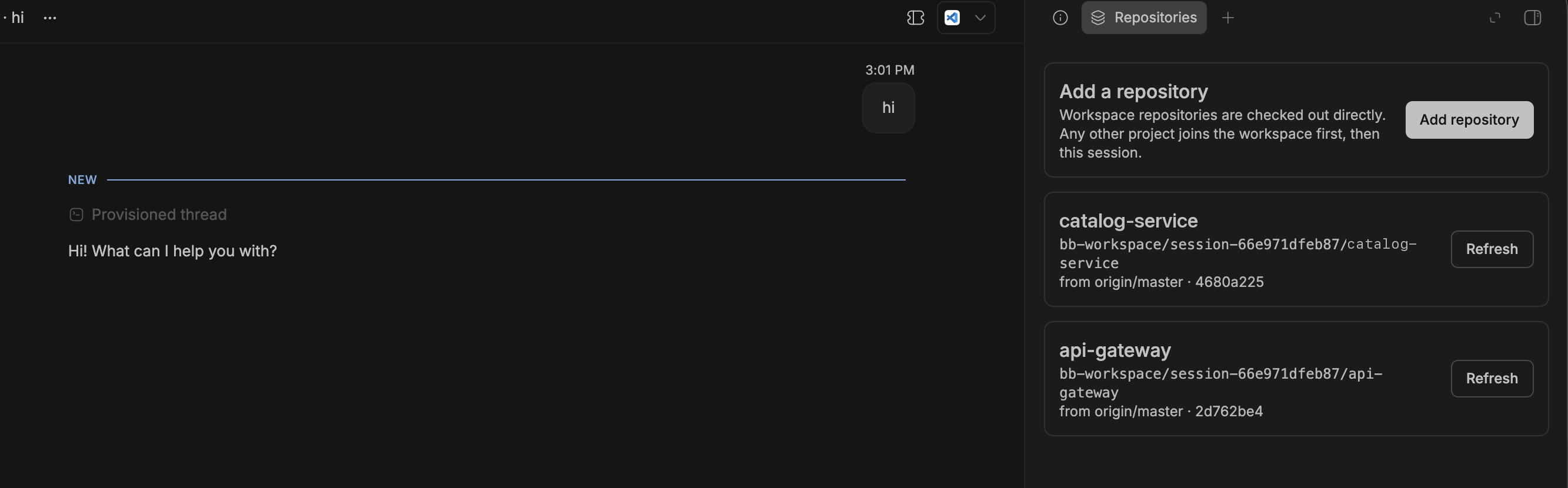This screenshot has height=488, width=1568.
Task: Add a new panel tab with plus icon
Action: [1227, 18]
